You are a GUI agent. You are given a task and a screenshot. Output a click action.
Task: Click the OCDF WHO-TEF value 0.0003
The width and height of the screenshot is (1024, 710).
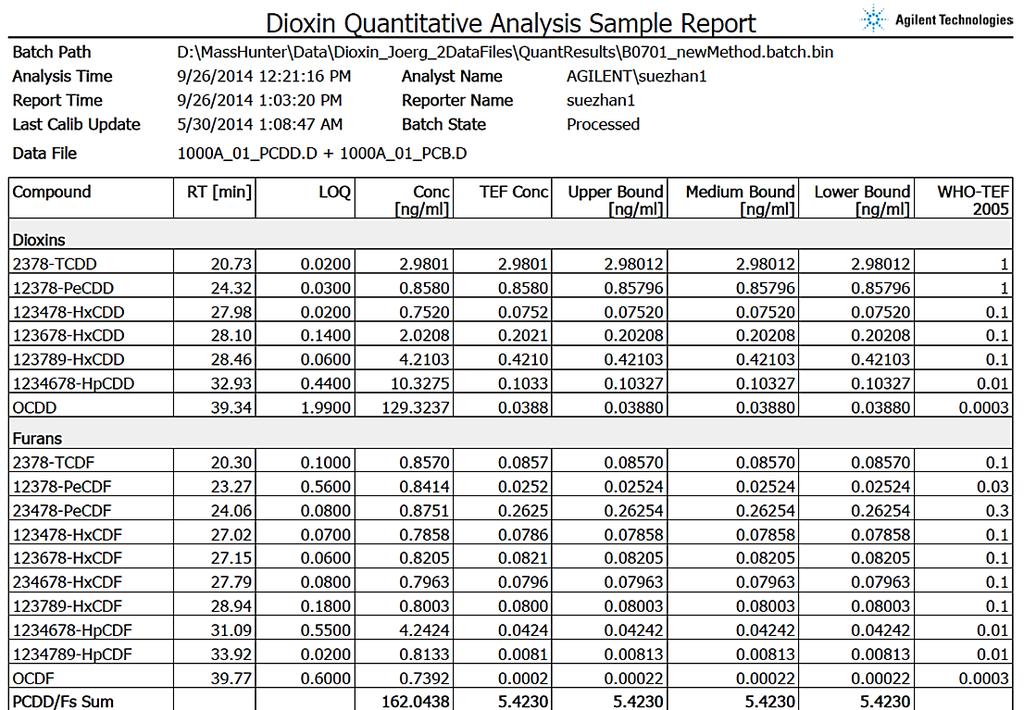coord(984,679)
